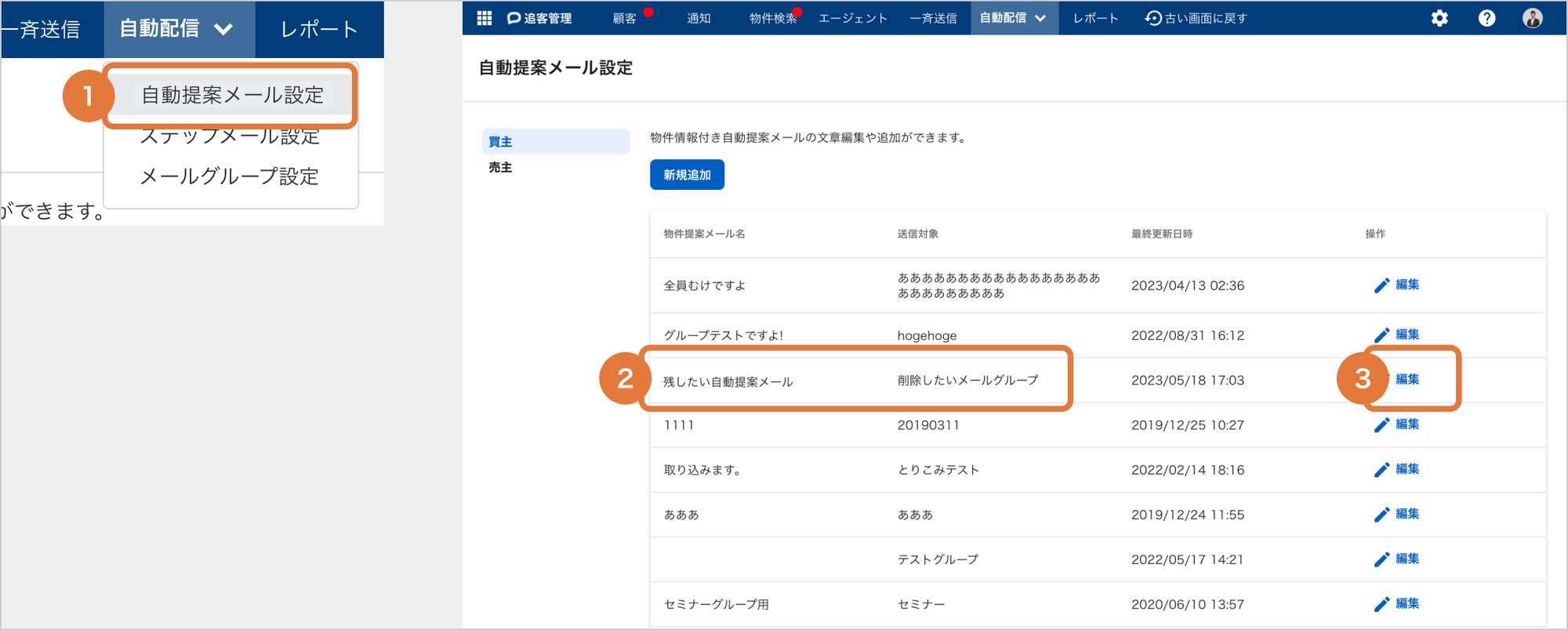Viewport: 1568px width, 630px height.
Task: Click hogehoge target cell
Action: tap(927, 336)
